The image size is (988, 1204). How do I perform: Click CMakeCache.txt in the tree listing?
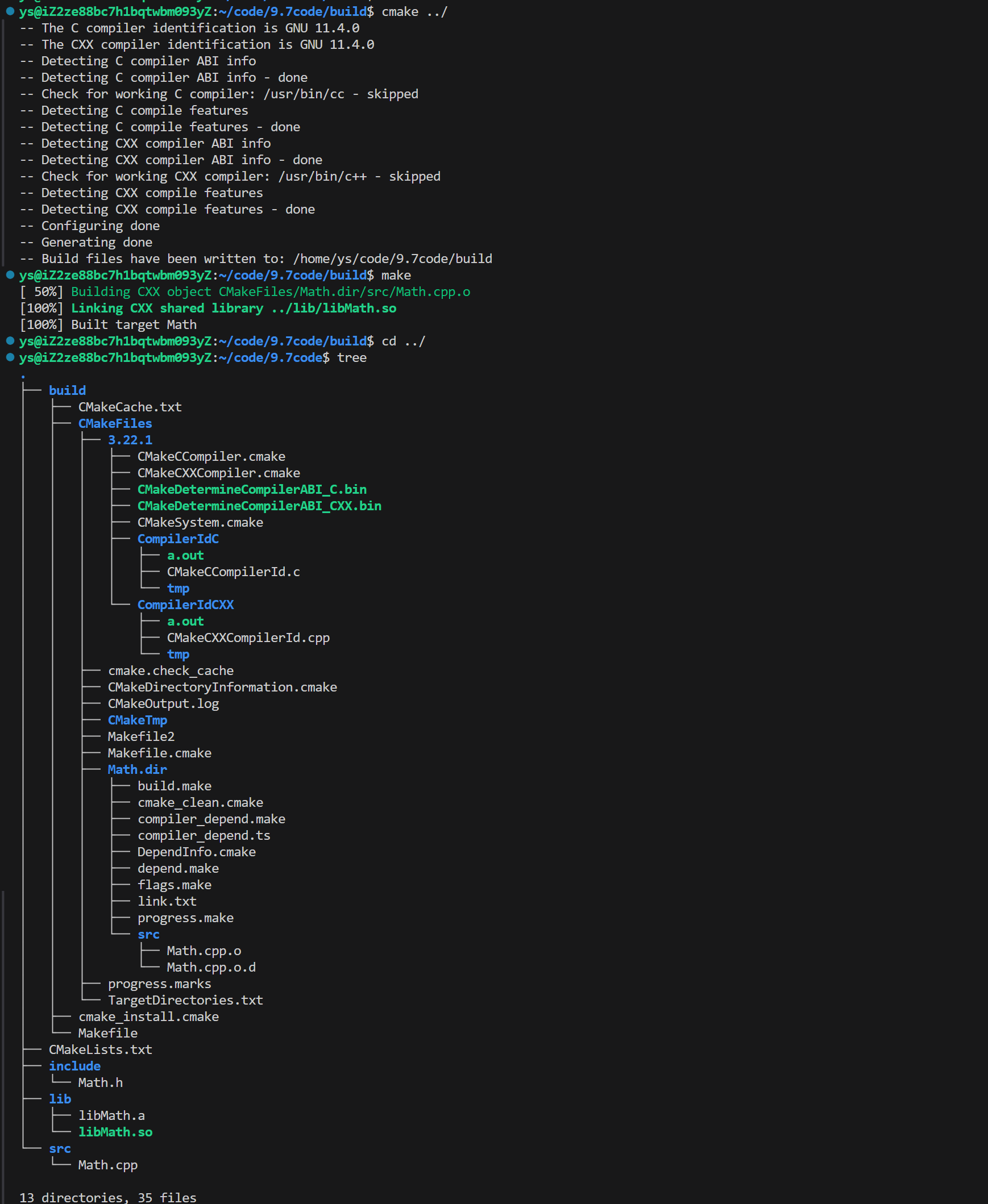tap(130, 407)
